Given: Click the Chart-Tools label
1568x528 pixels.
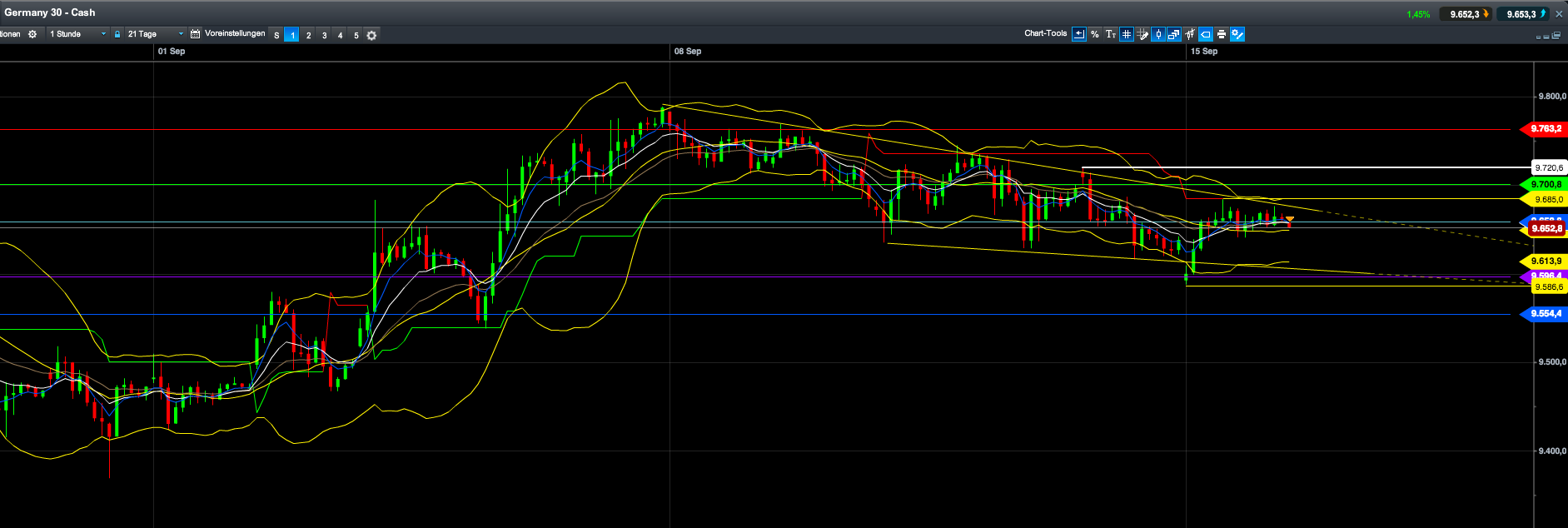Looking at the screenshot, I should point(1046,33).
